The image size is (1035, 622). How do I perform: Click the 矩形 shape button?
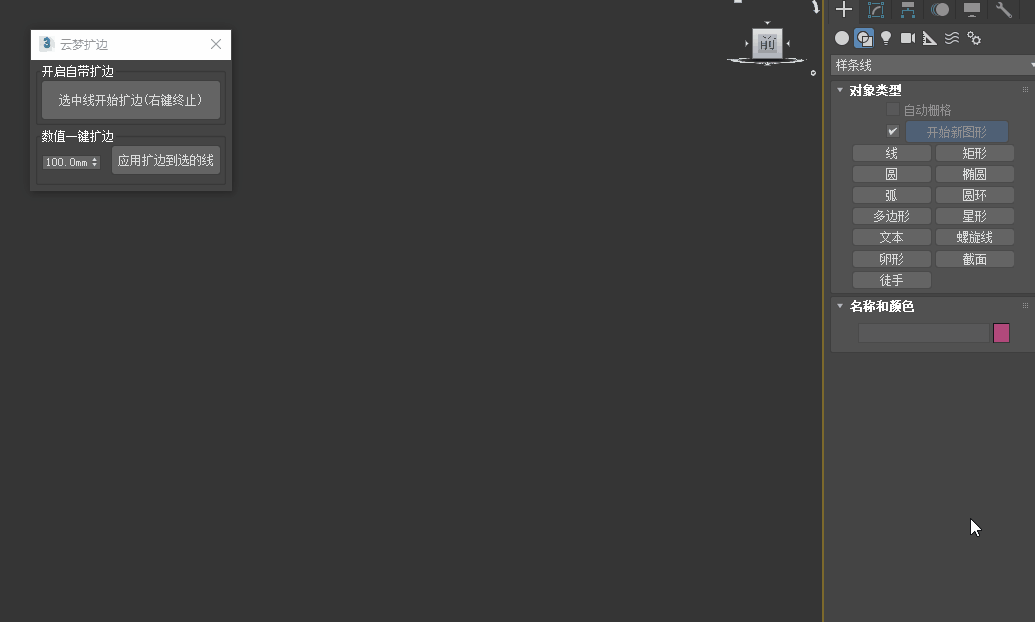[974, 153]
